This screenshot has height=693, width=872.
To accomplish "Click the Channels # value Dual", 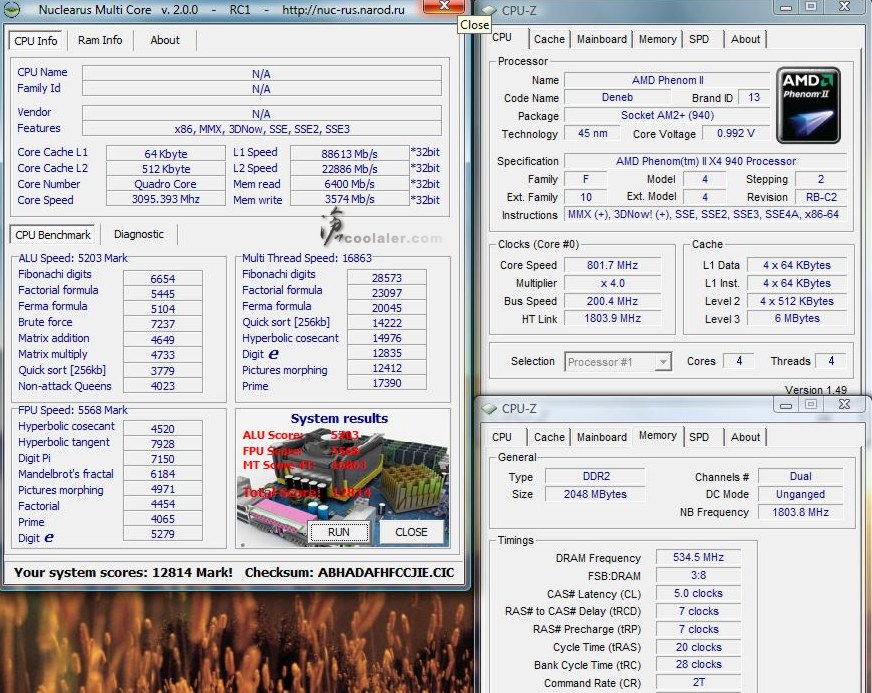I will 800,476.
